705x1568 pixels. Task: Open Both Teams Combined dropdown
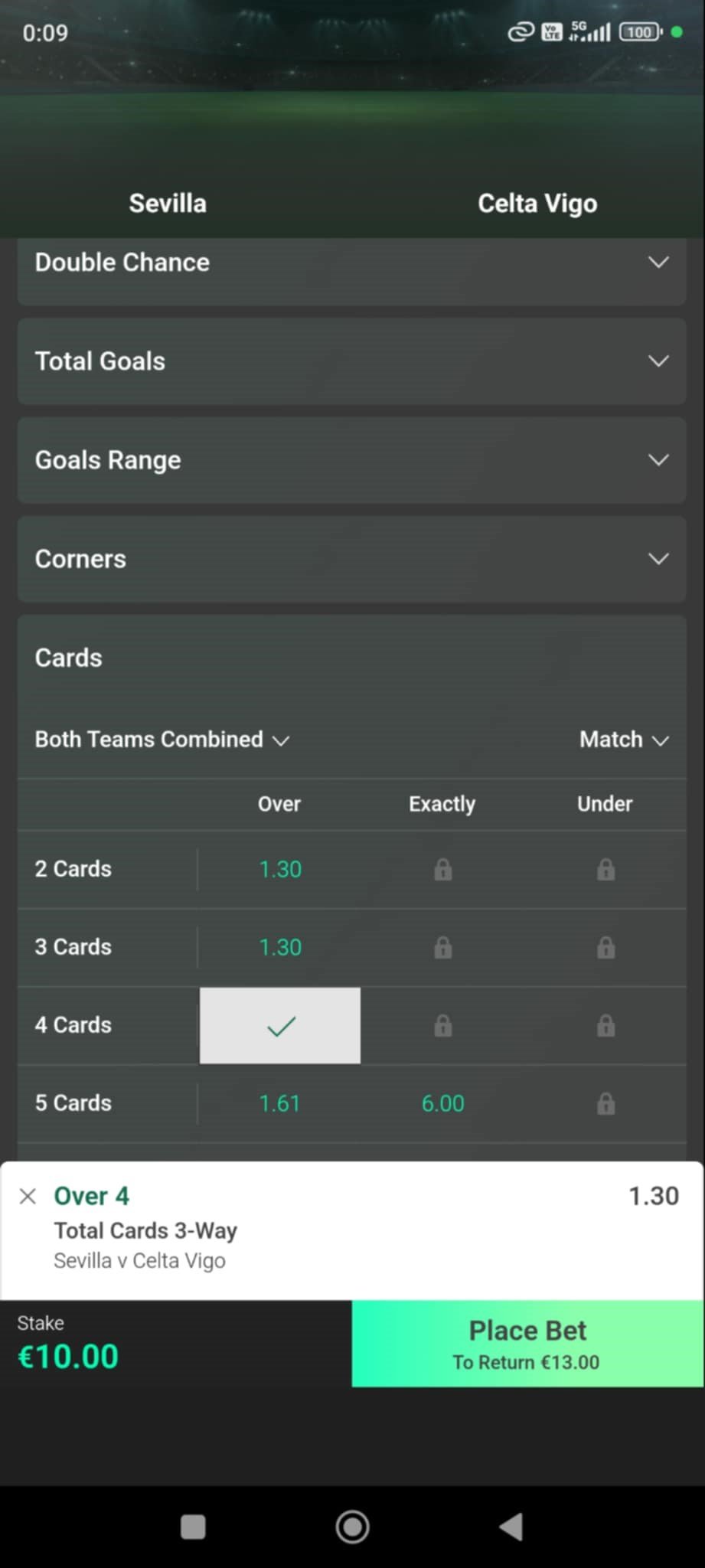click(162, 740)
